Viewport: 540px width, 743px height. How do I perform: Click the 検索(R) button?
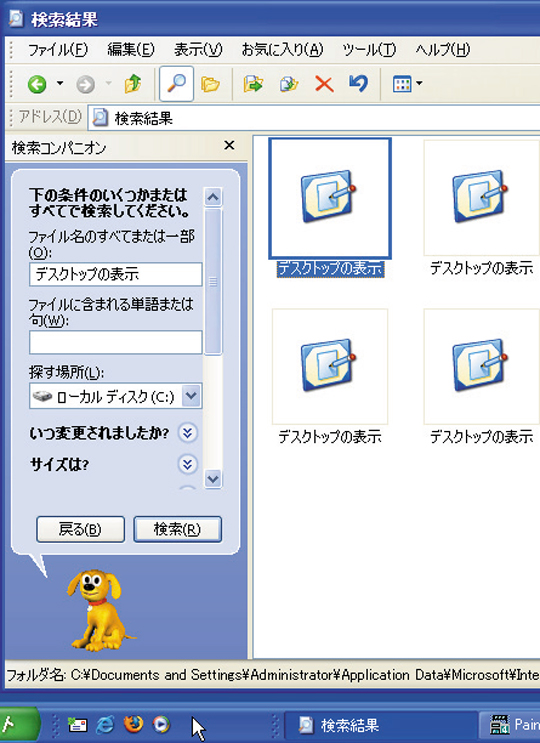178,529
